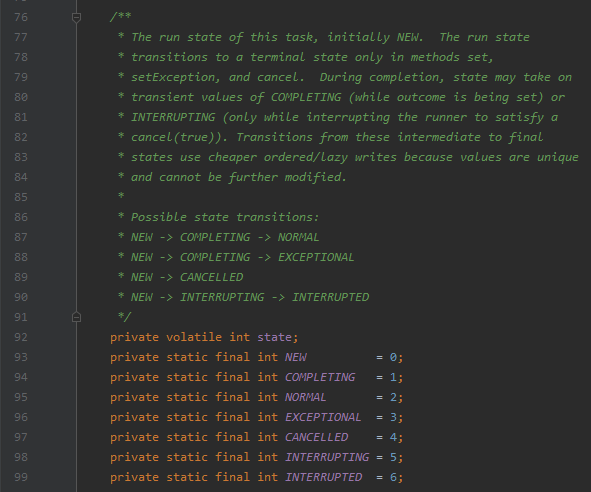Click line number 92 in the gutter
Screen dimensions: 591x492
21,337
